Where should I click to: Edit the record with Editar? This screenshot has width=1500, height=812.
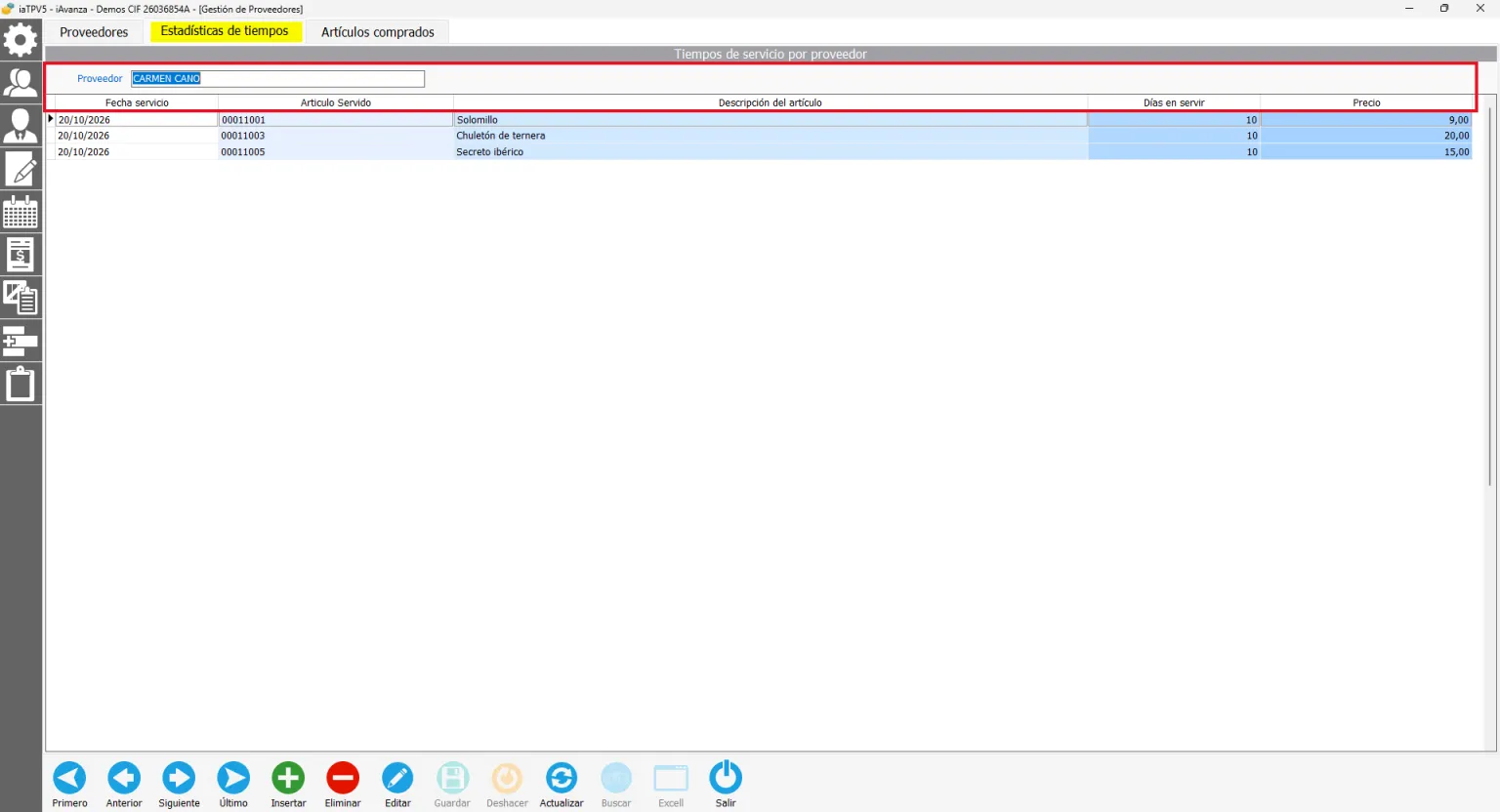coord(397,785)
